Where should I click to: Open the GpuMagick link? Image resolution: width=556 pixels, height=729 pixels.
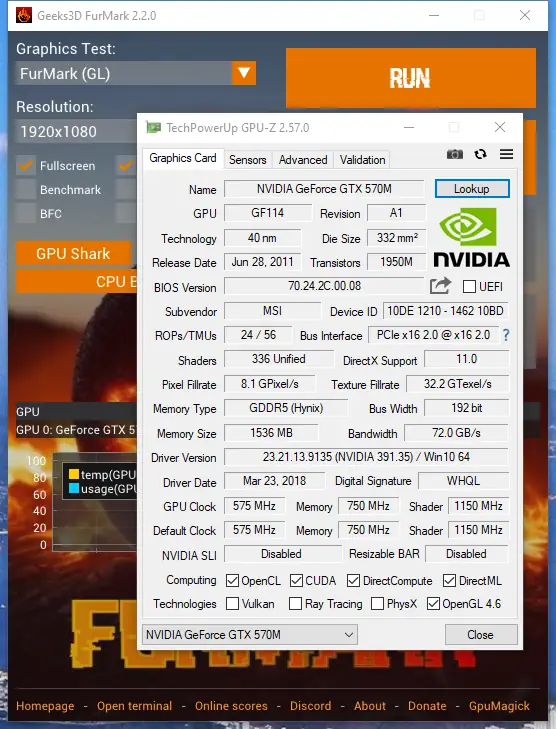[x=499, y=706]
